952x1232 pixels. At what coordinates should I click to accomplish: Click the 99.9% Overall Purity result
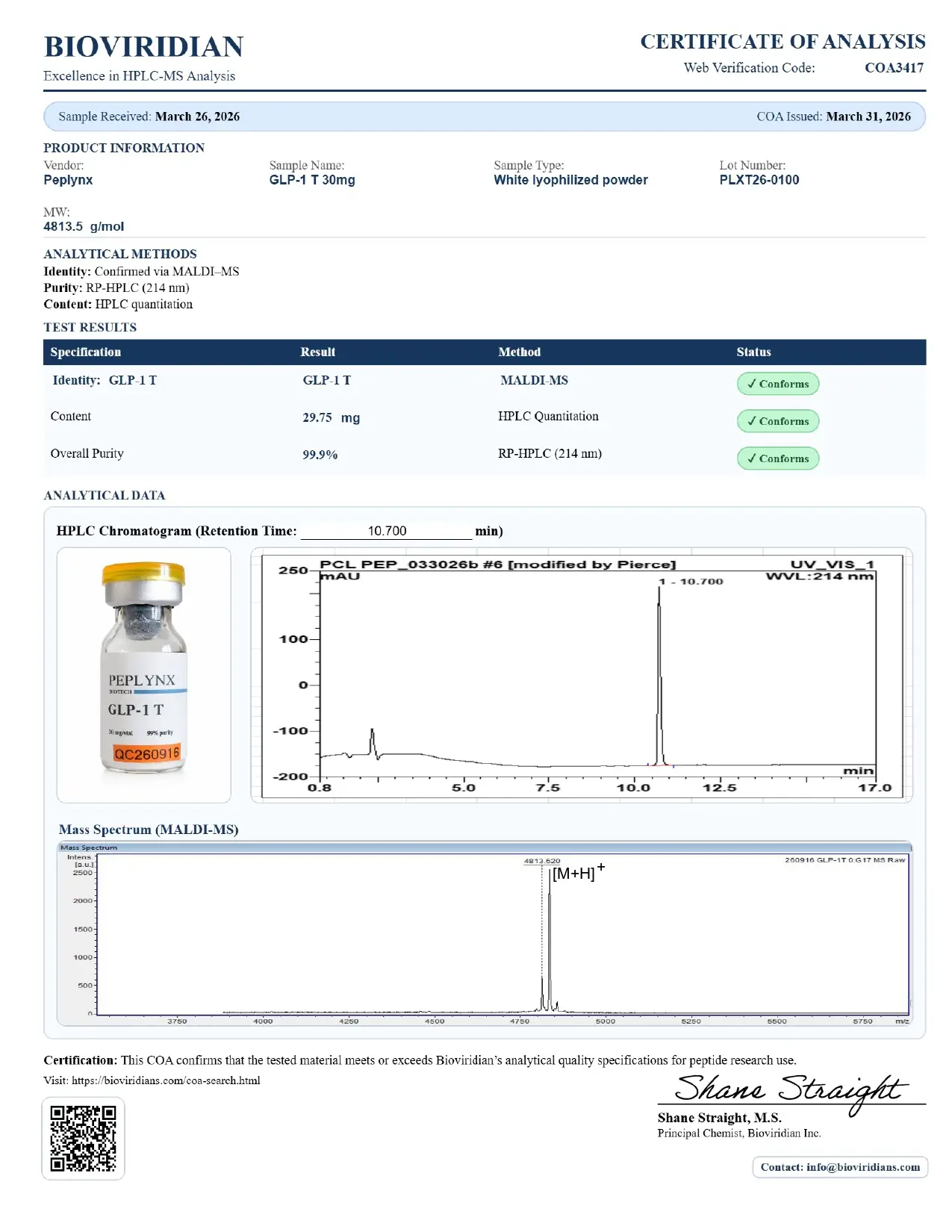[x=320, y=455]
